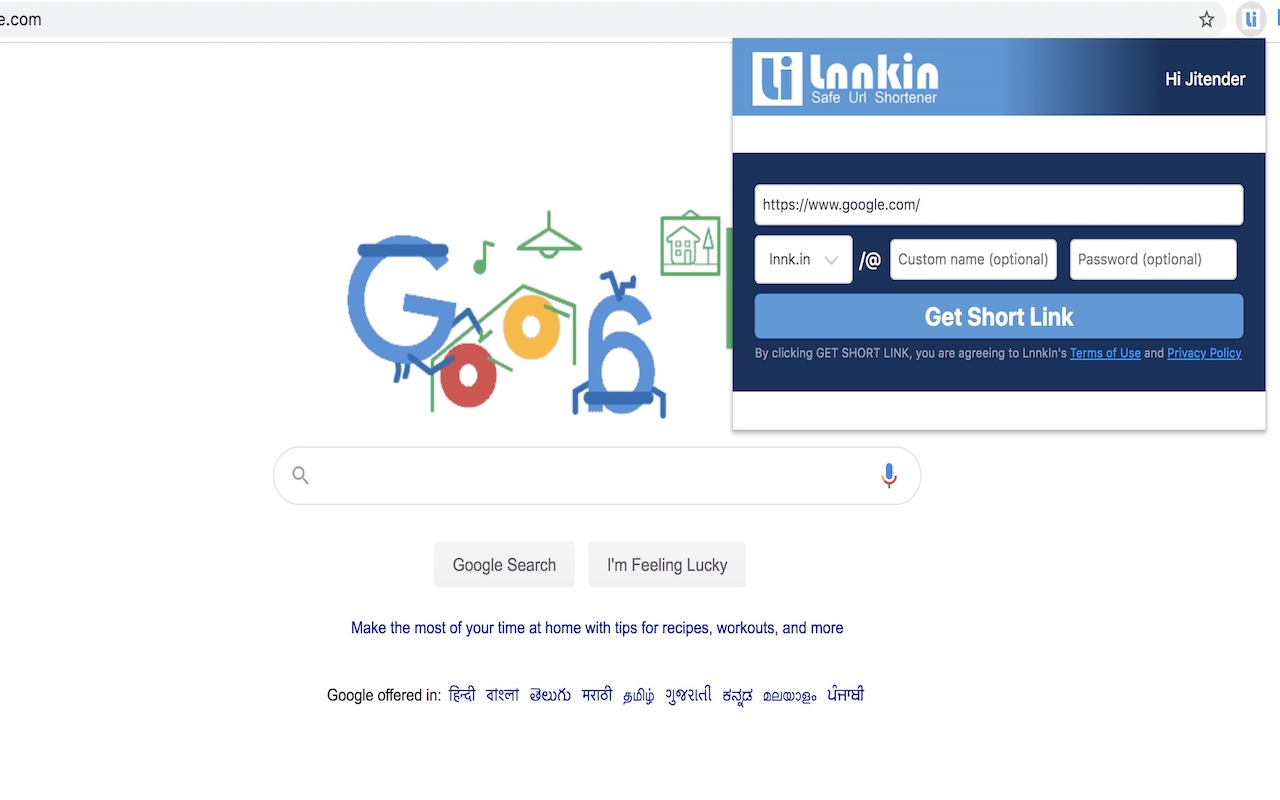The image size is (1280, 800).
Task: Open the tips for recipes and workouts link
Action: [597, 628]
